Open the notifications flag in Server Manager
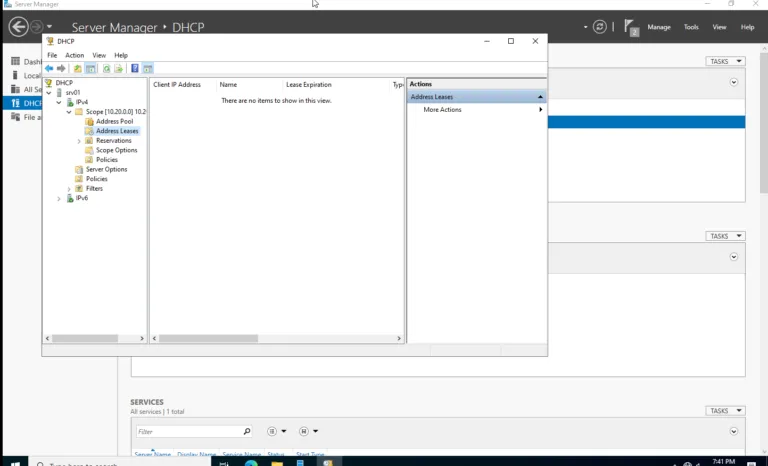Screen dimensions: 768x466 pos(631,27)
